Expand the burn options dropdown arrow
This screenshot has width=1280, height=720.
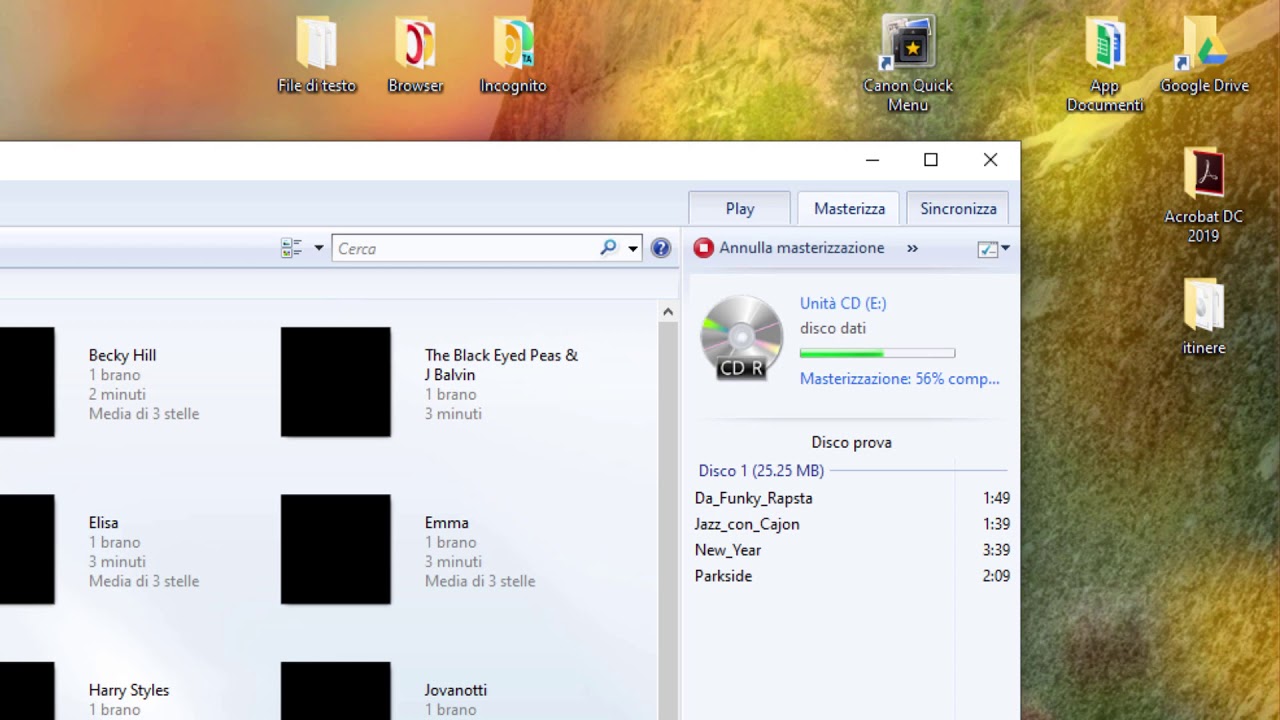click(1005, 248)
